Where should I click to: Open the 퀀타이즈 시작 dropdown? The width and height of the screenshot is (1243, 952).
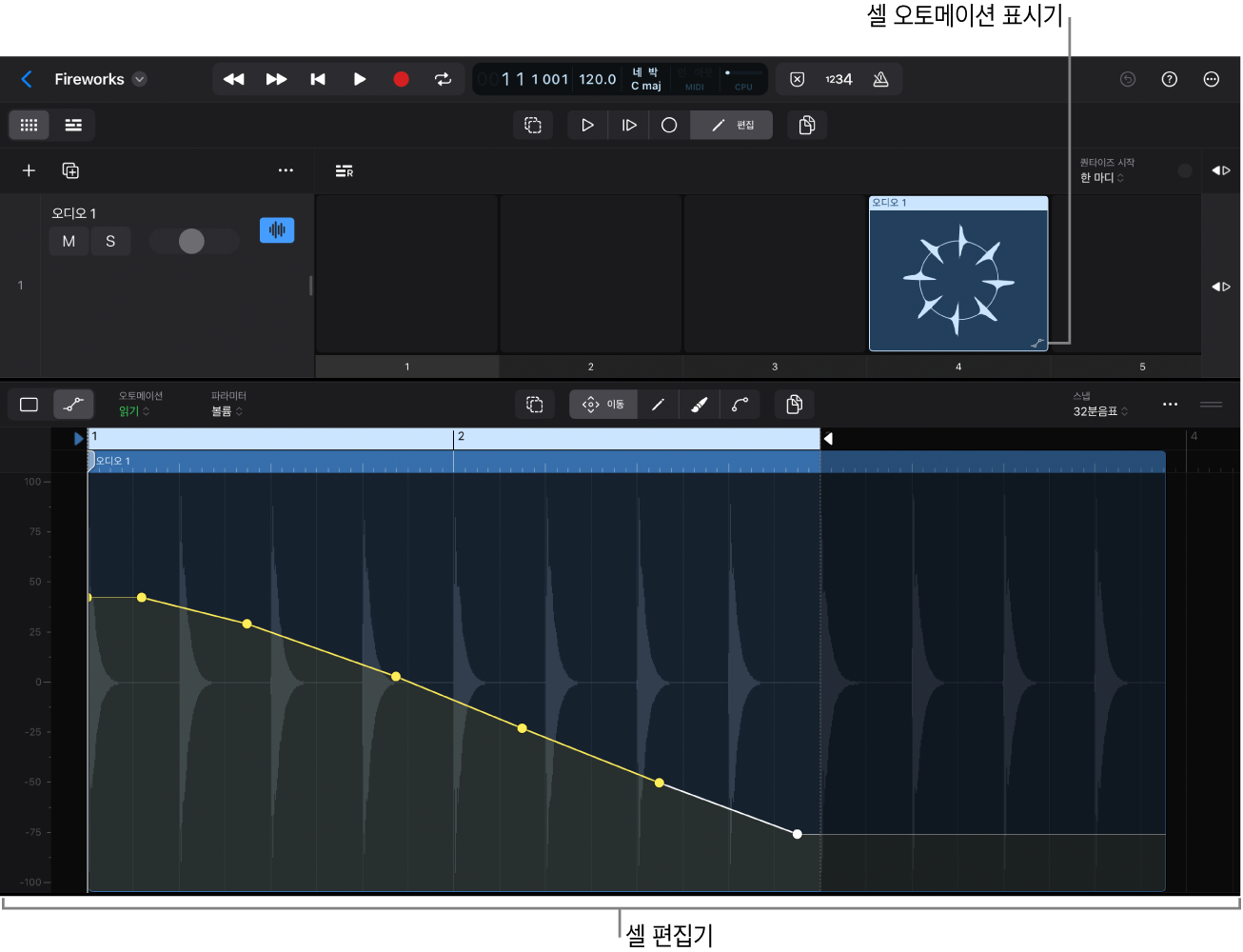[1101, 178]
